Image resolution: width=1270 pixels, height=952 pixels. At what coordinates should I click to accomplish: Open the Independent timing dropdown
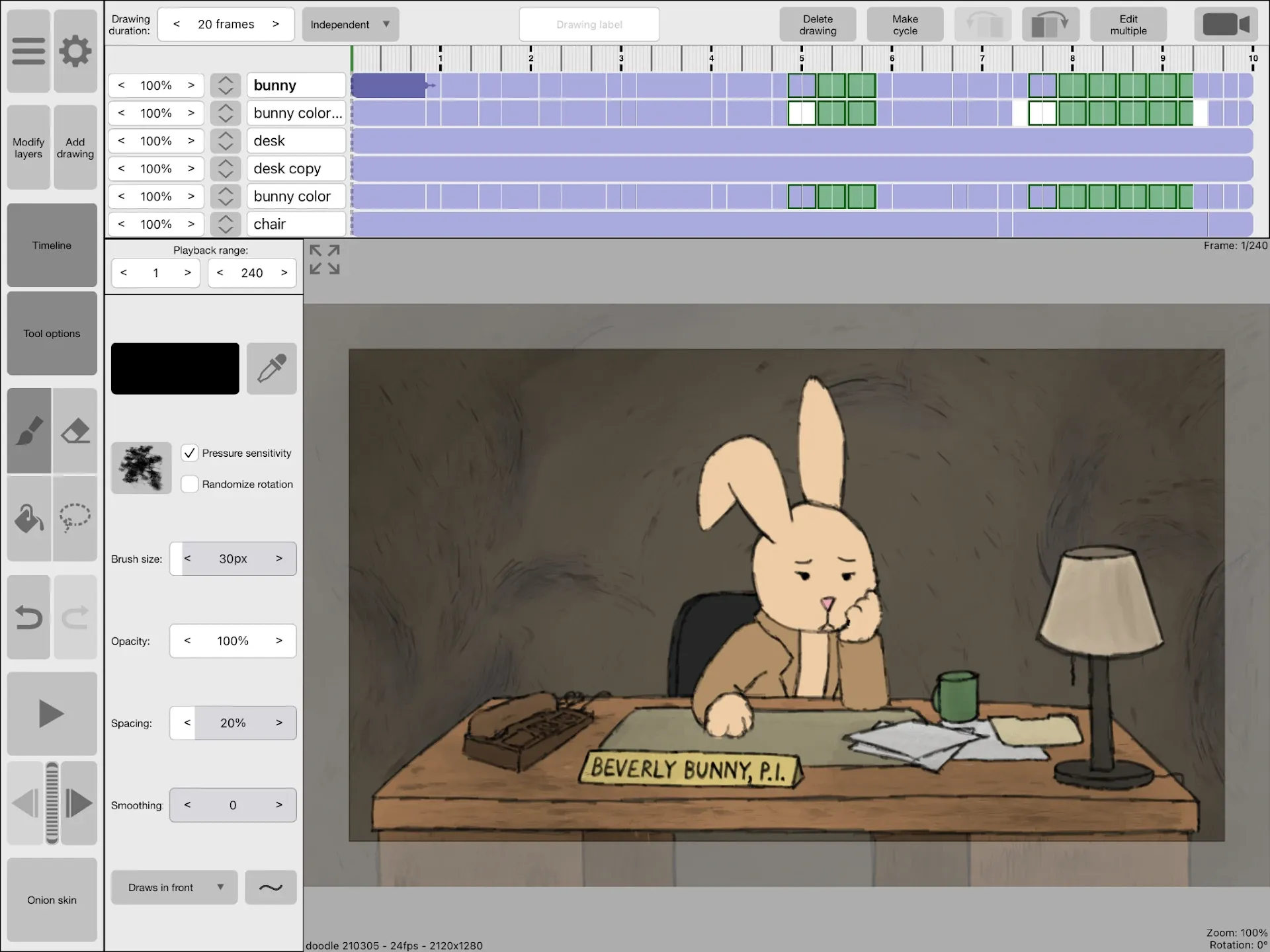tap(349, 24)
